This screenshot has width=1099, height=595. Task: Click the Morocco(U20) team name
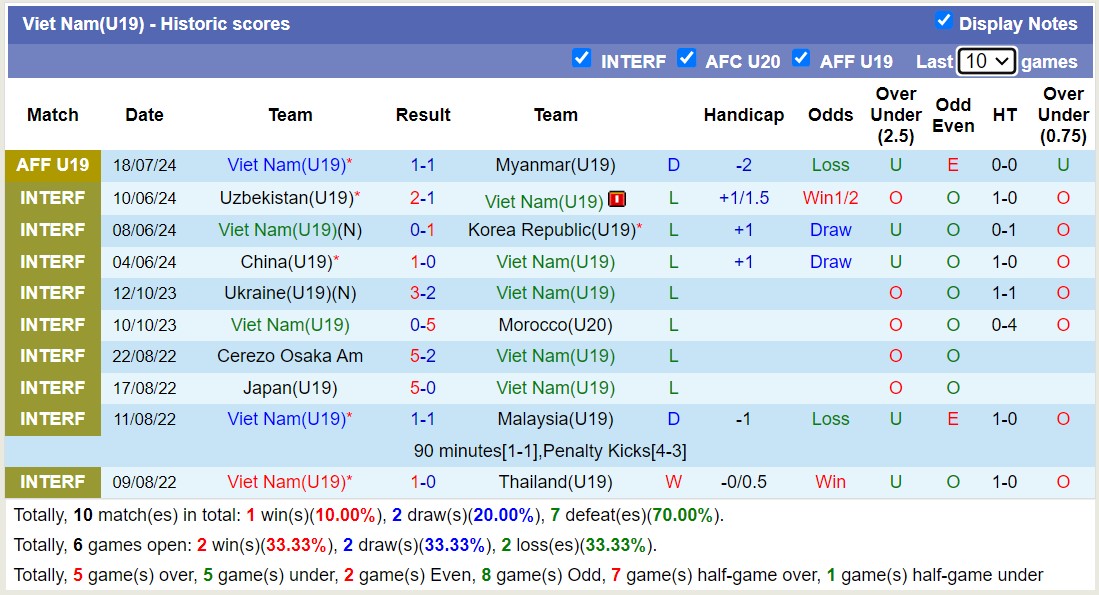pyautogui.click(x=555, y=325)
